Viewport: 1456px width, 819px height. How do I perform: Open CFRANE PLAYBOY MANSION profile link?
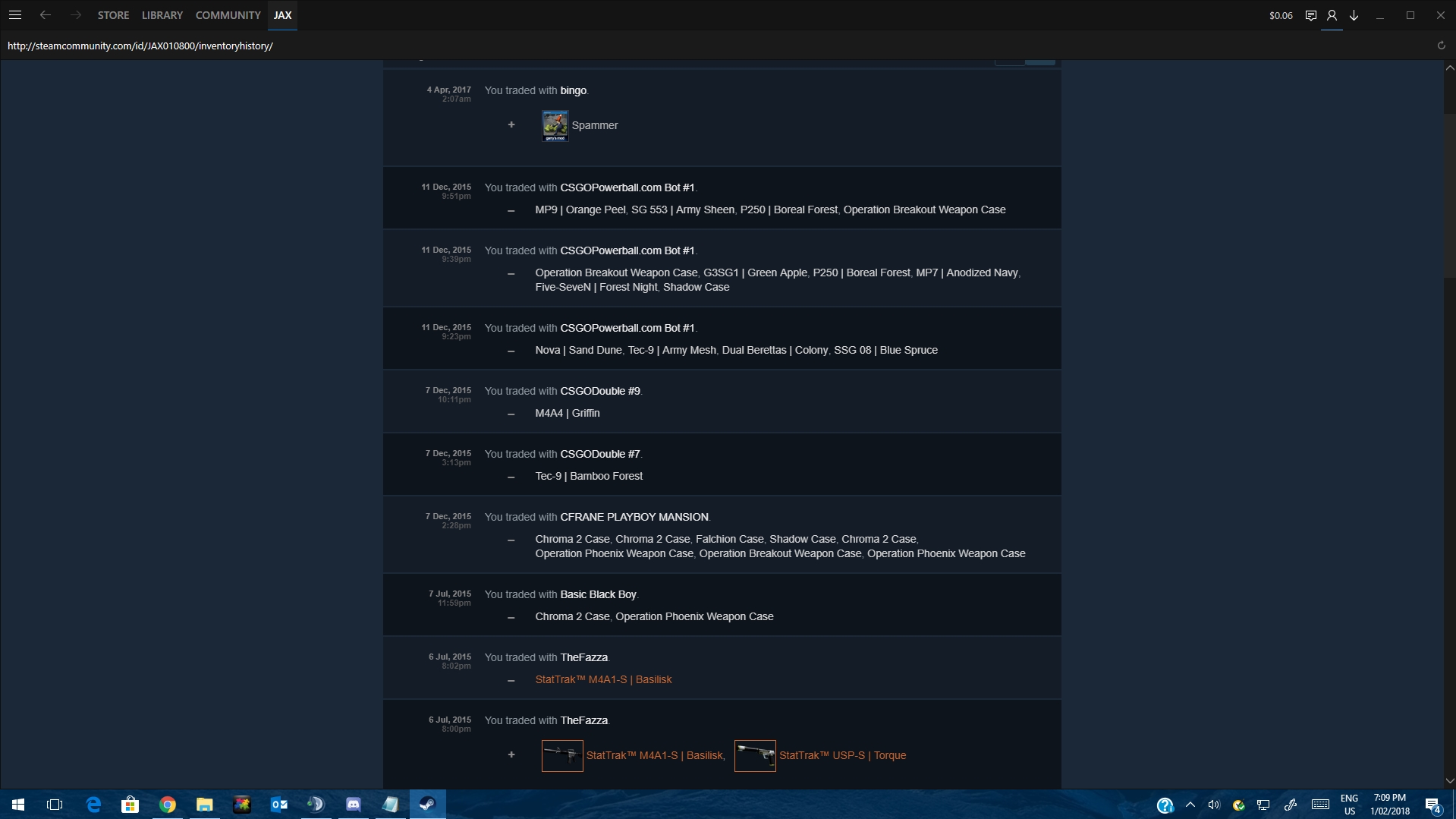point(634,517)
